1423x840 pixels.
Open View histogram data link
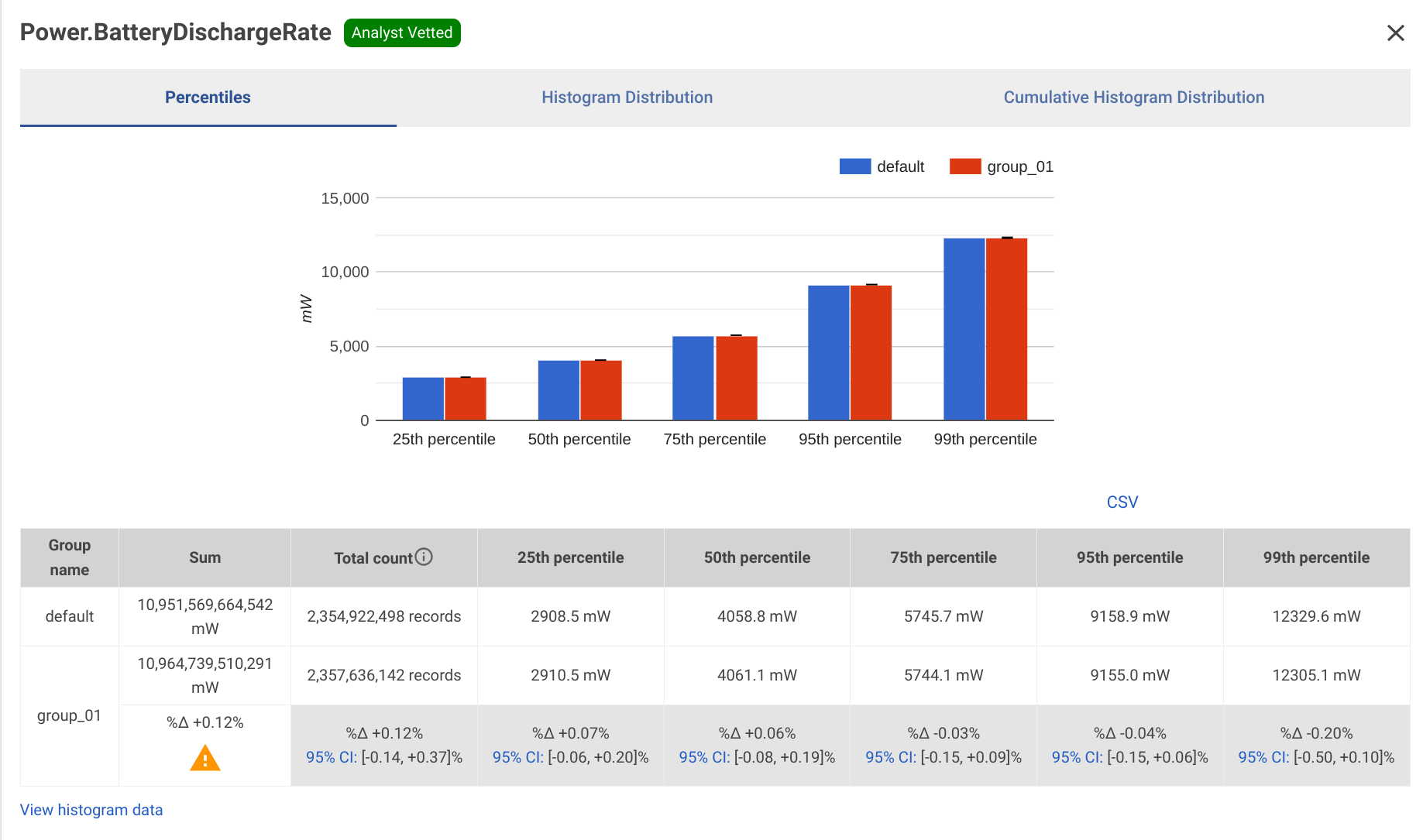coord(91,810)
